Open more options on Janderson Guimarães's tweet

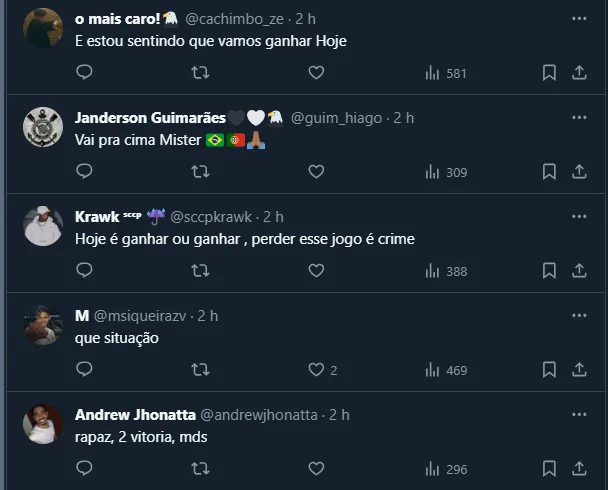pos(579,117)
